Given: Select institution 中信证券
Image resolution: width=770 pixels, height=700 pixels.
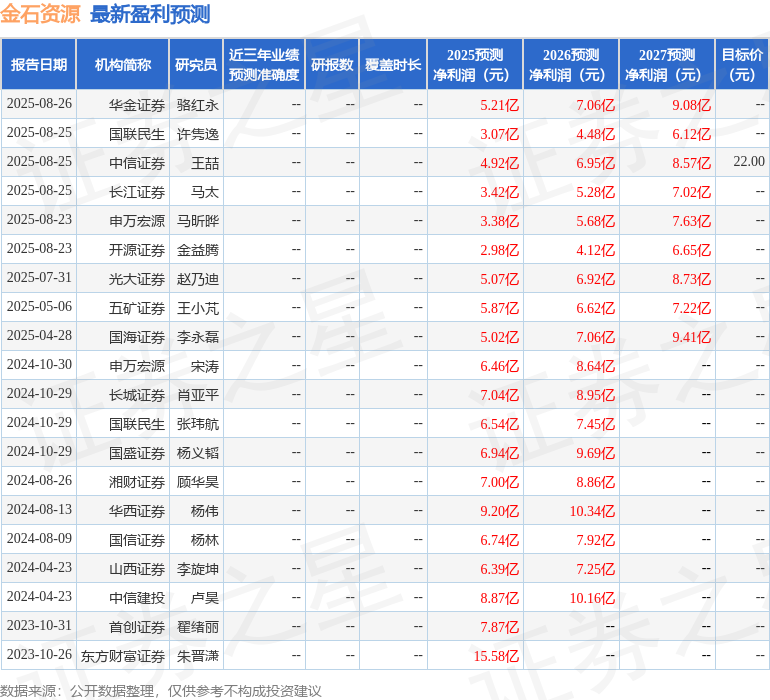Looking at the screenshot, I should (137, 163).
